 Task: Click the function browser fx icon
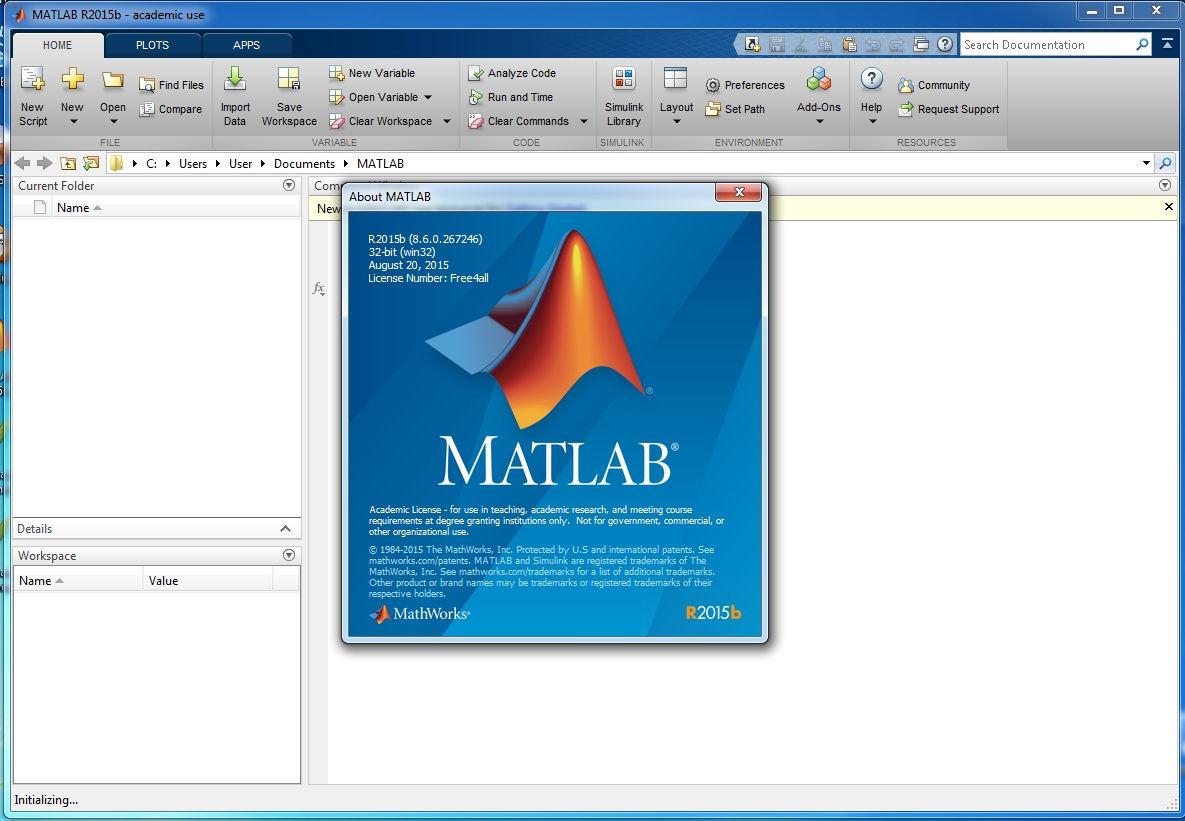click(x=319, y=288)
